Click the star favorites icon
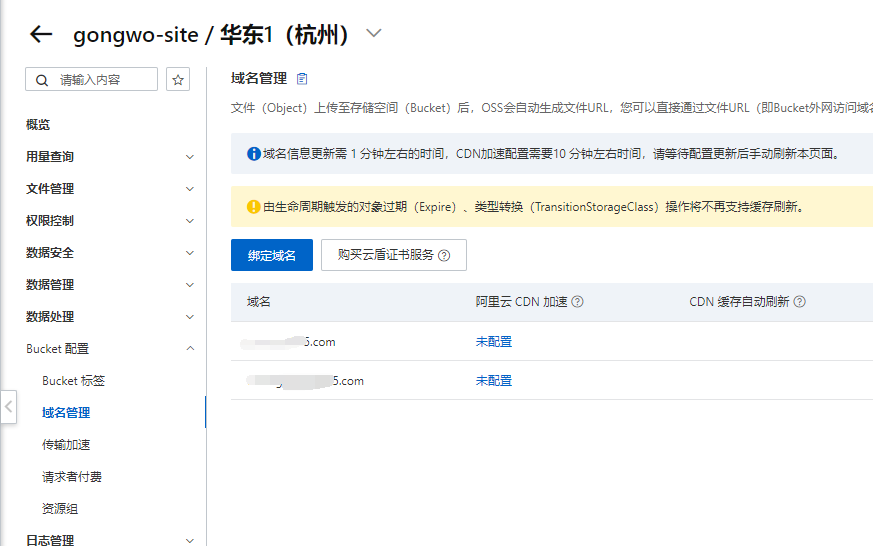This screenshot has width=873, height=546. pyautogui.click(x=178, y=80)
